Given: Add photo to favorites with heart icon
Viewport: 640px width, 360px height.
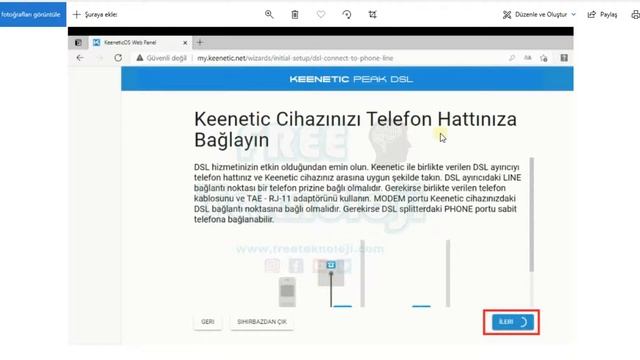Looking at the screenshot, I should tap(321, 14).
